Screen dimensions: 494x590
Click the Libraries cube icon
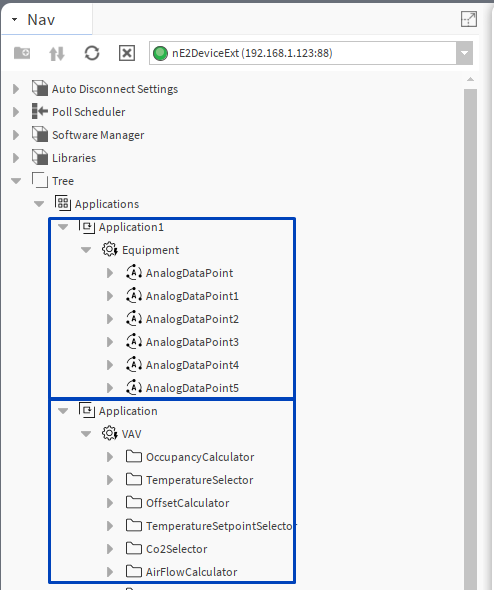pyautogui.click(x=40, y=158)
